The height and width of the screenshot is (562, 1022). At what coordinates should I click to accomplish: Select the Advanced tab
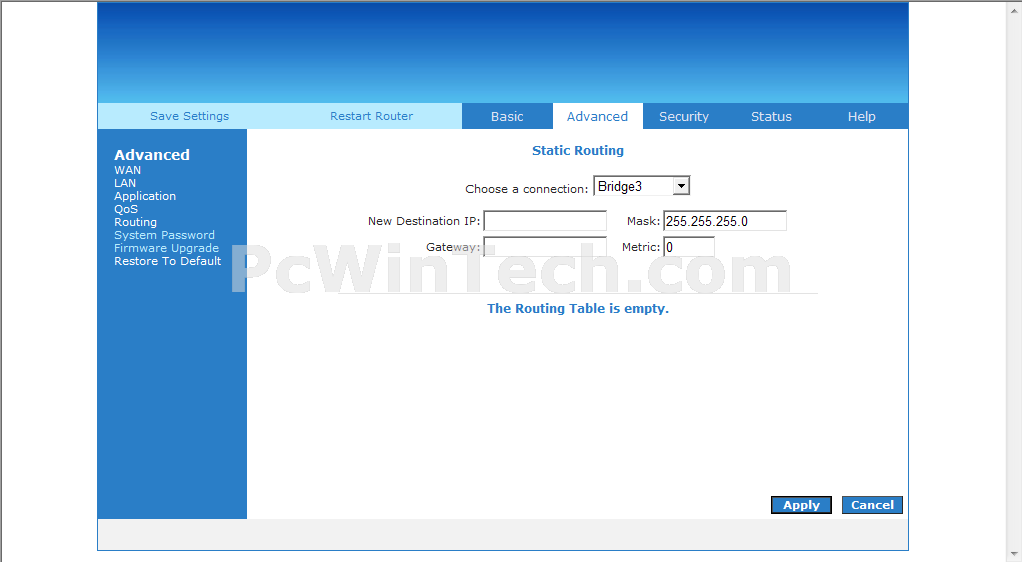[x=597, y=116]
